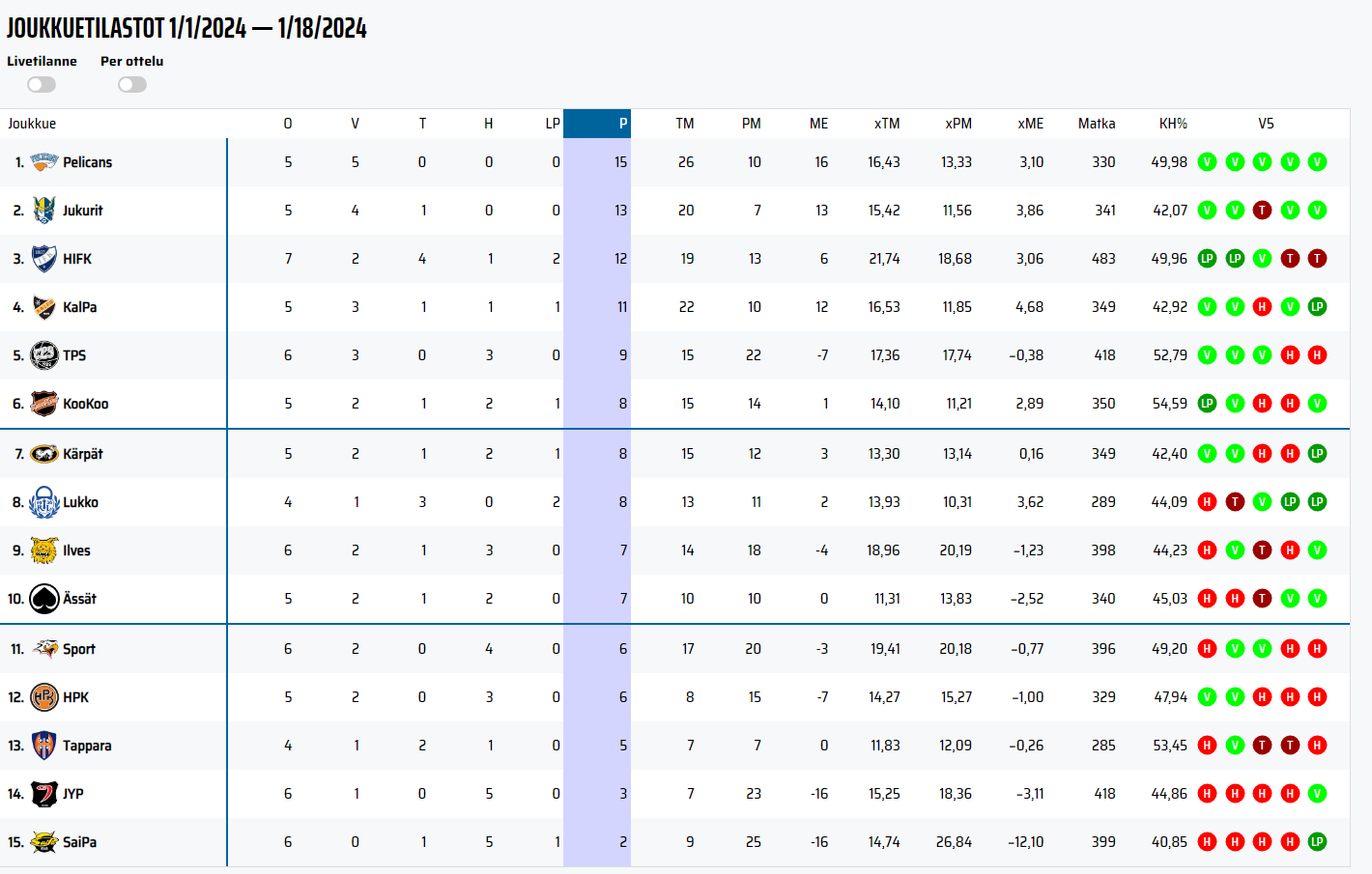Select the KalPa team logo

(44, 307)
